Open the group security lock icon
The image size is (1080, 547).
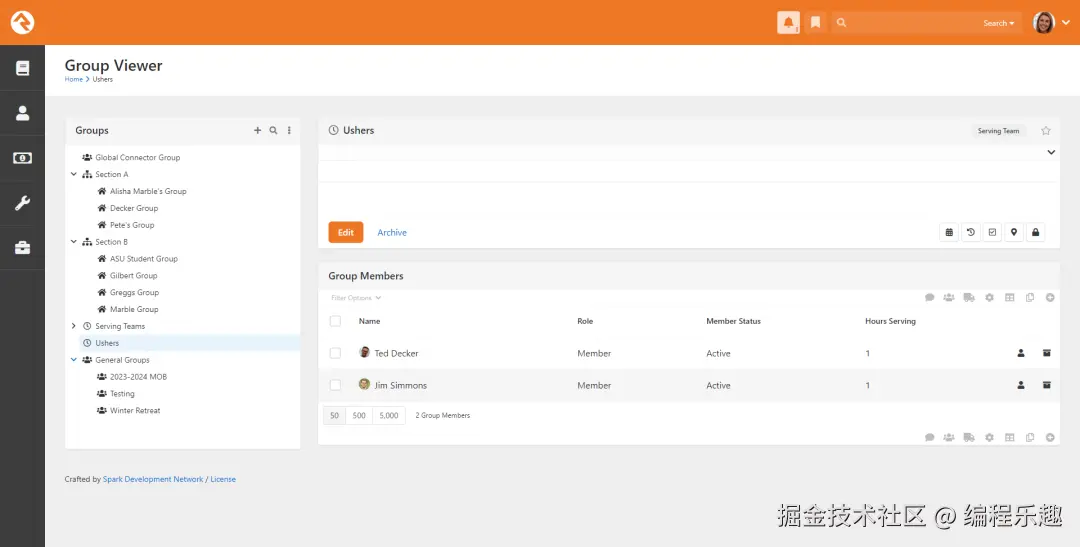point(1035,232)
